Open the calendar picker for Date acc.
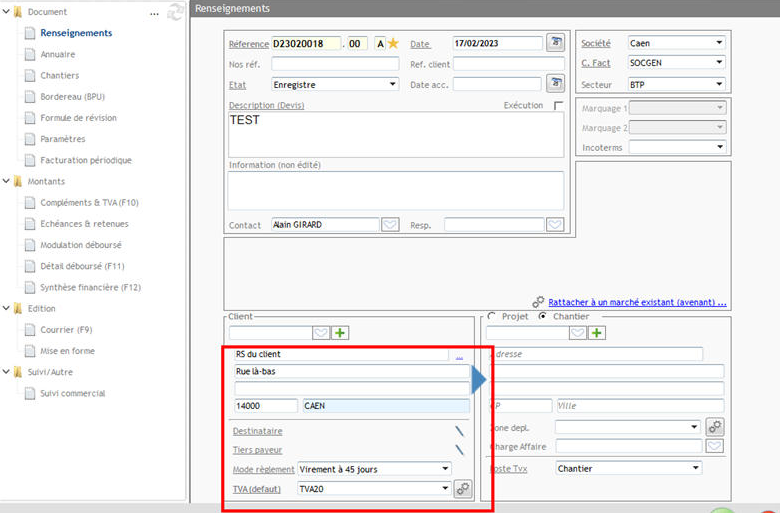 (x=555, y=84)
